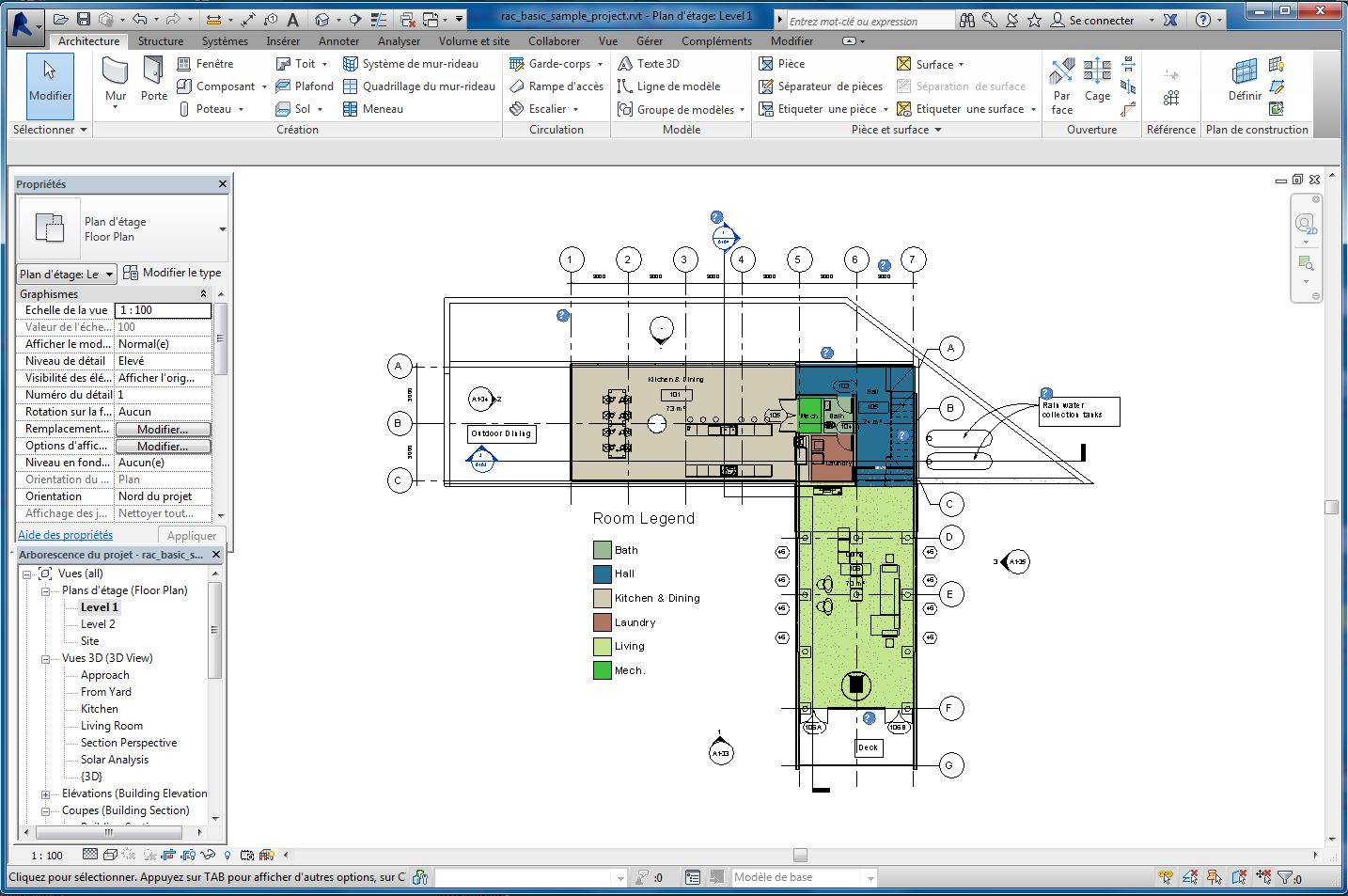Click Modifier button next to Remplacement

coord(163,429)
